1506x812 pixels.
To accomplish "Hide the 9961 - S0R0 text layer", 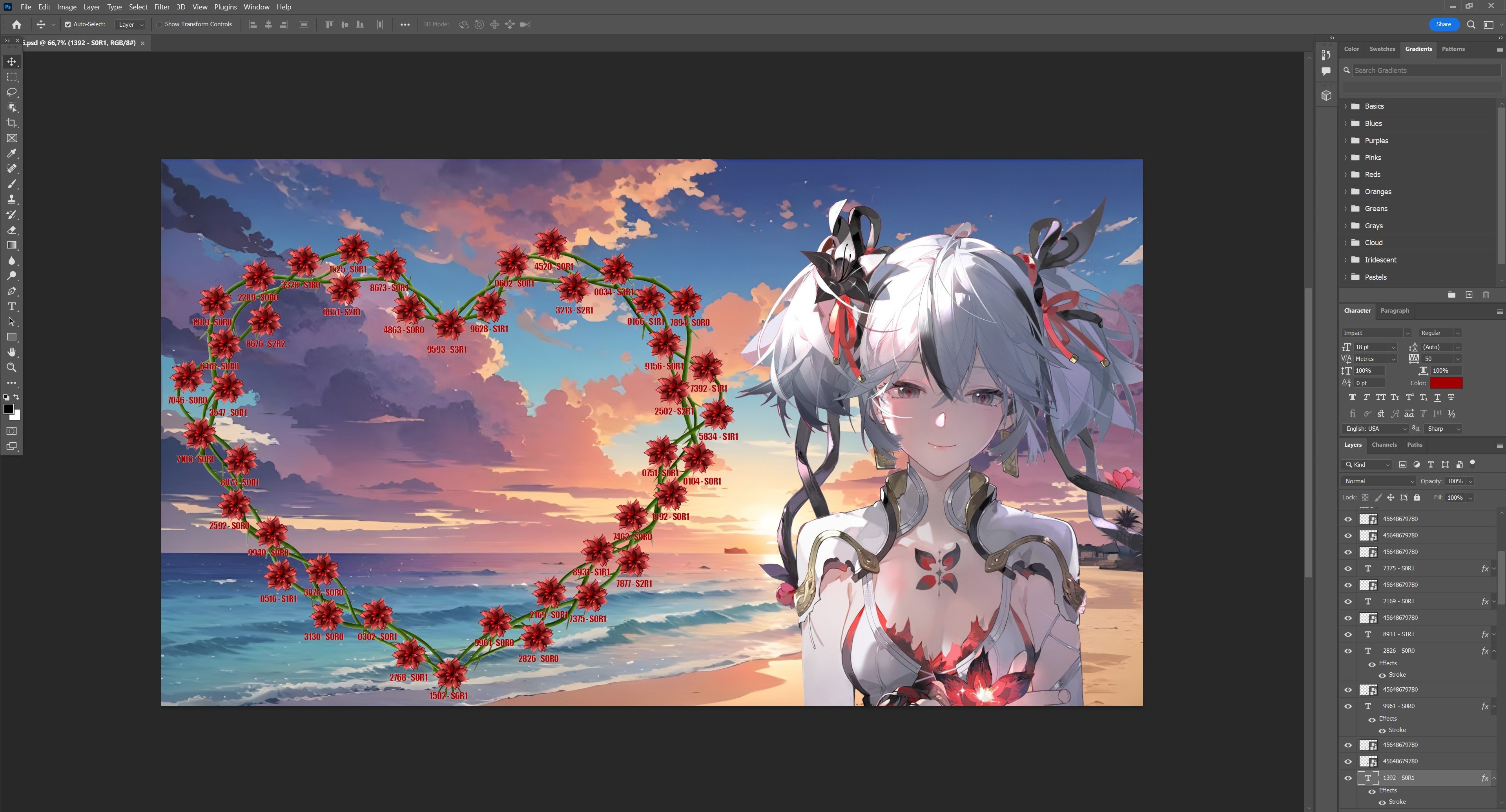I will coord(1347,706).
